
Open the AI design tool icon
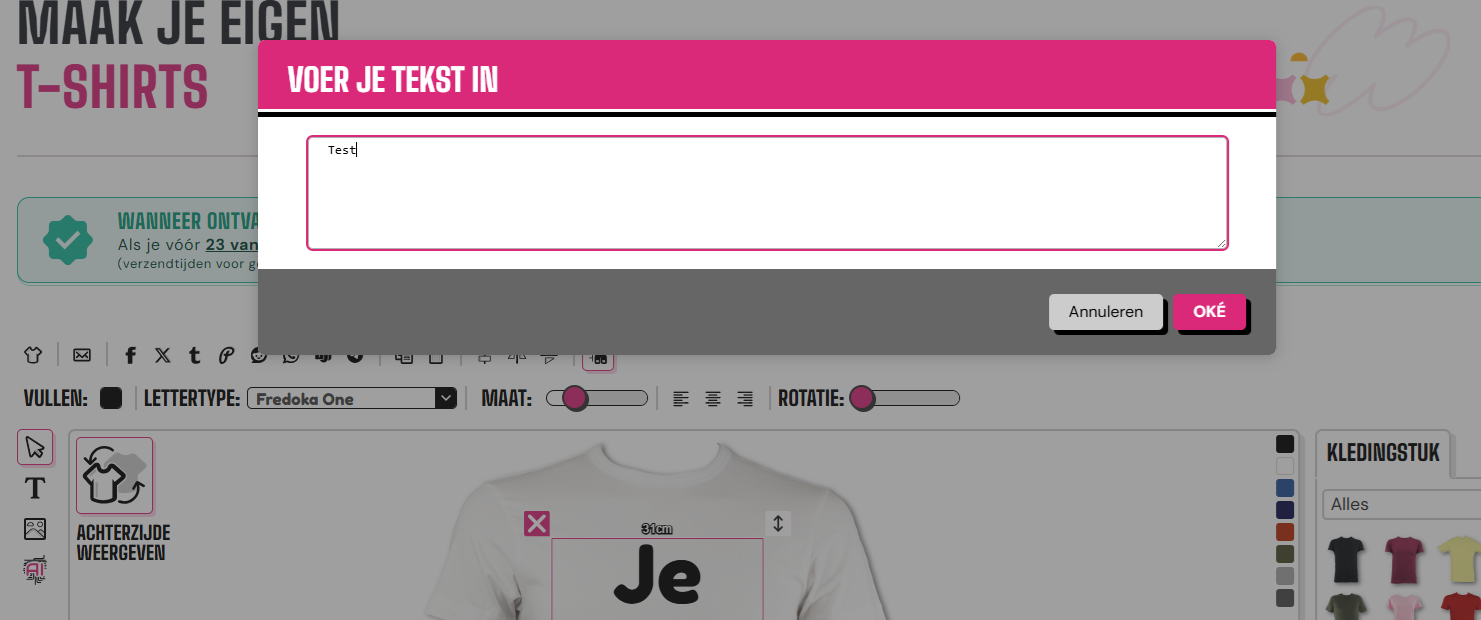[35, 570]
